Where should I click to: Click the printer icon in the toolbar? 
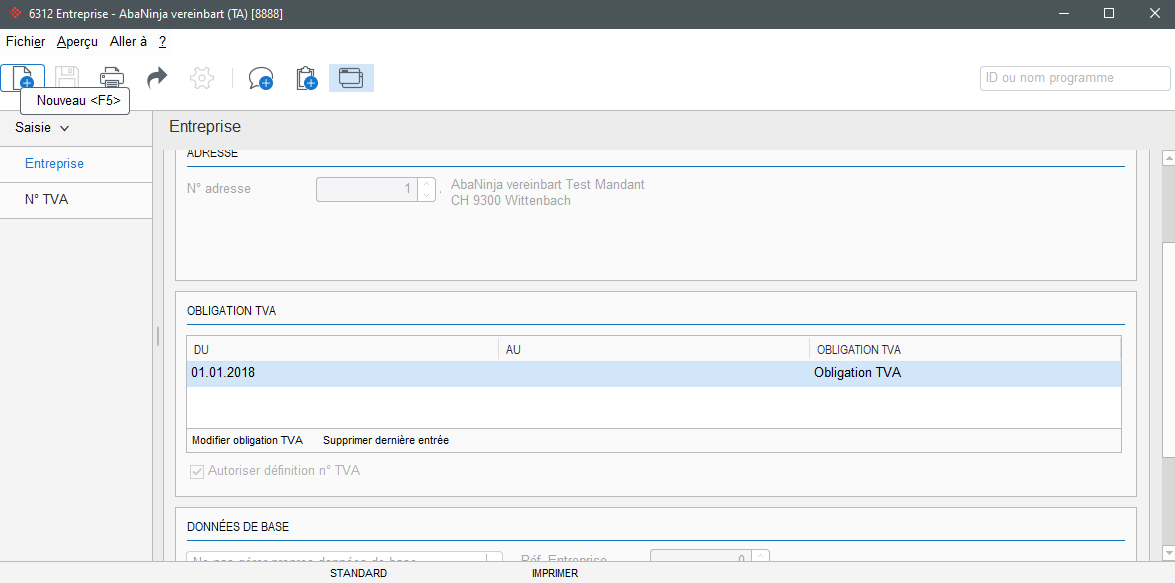click(112, 78)
